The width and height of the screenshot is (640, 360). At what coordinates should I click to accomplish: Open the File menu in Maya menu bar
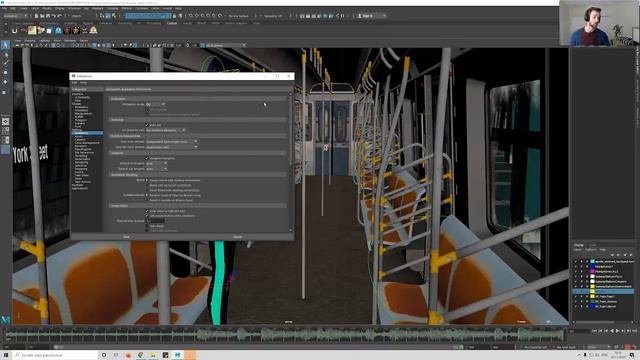point(4,8)
